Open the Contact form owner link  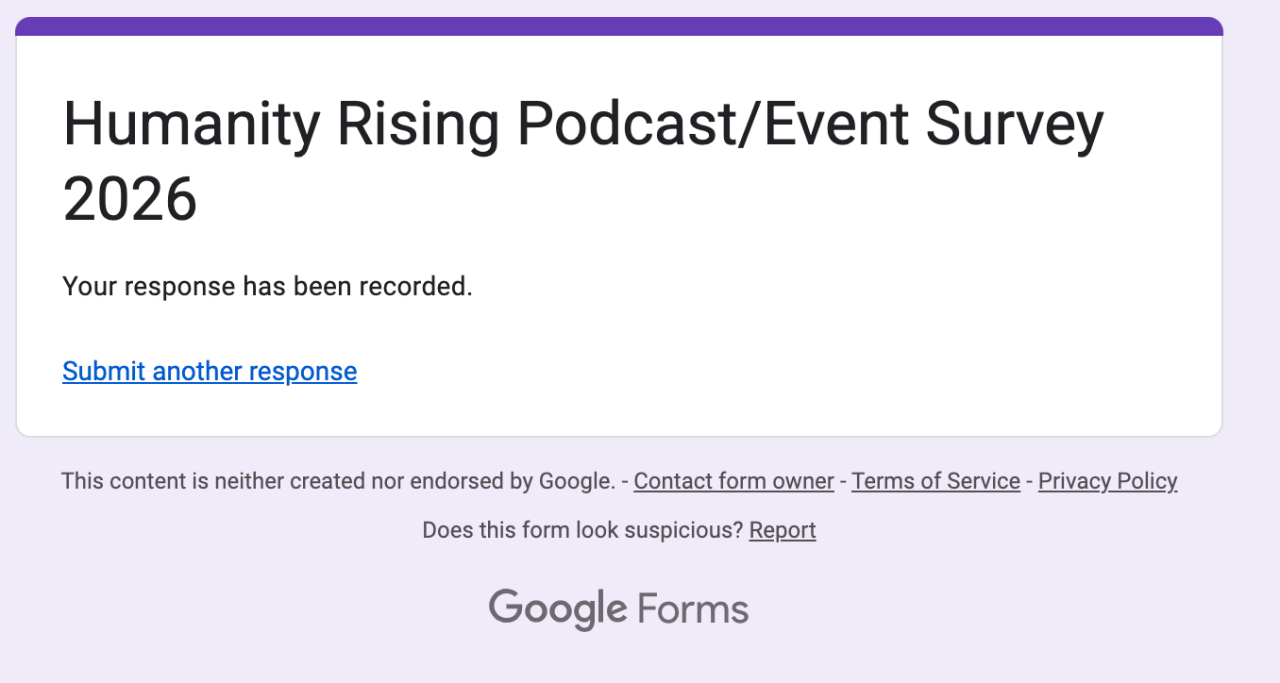pyautogui.click(x=733, y=481)
